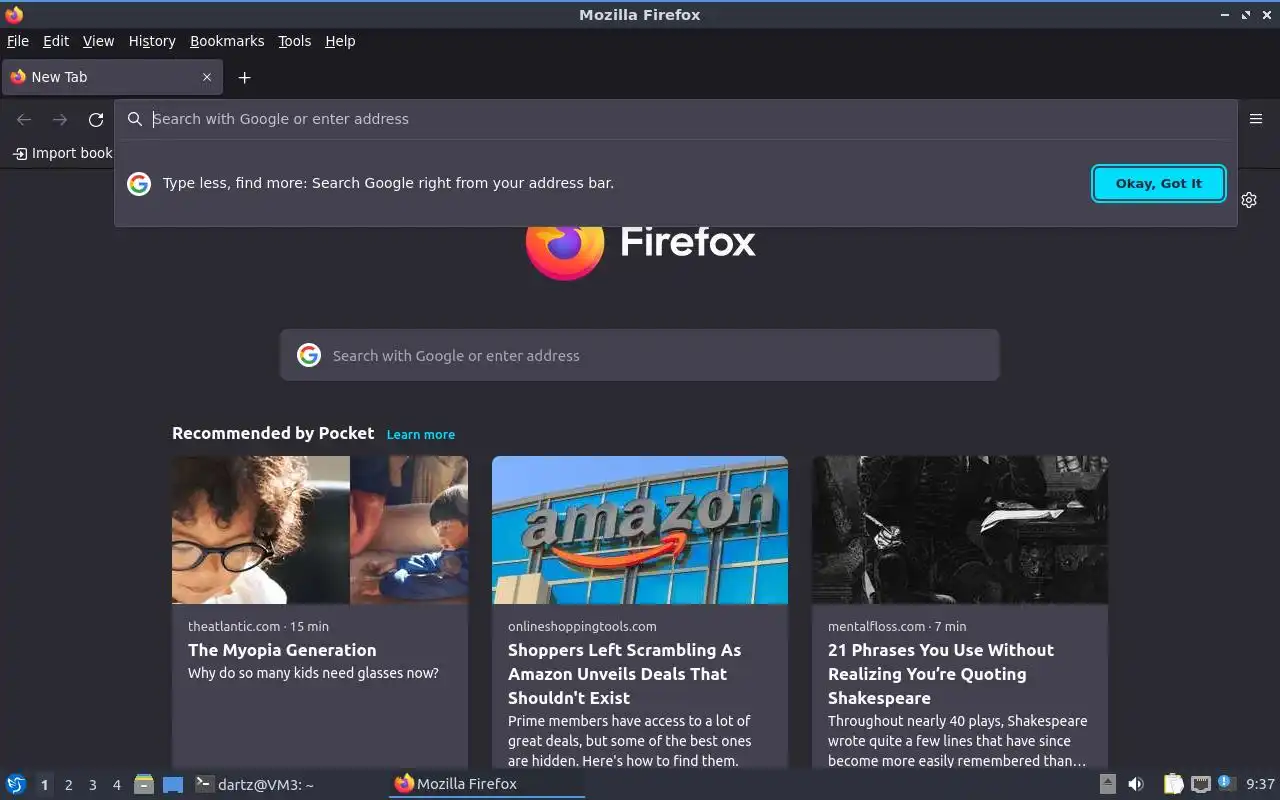This screenshot has width=1280, height=800.
Task: Click the page search box with Google
Action: tap(640, 355)
